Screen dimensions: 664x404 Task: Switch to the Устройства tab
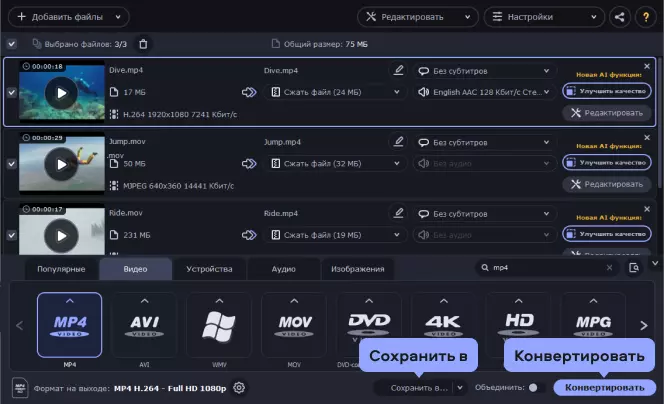[209, 269]
